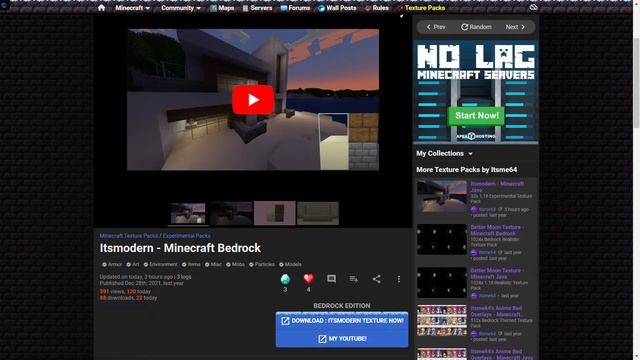
Task: Click Start Now on server ad
Action: click(476, 116)
